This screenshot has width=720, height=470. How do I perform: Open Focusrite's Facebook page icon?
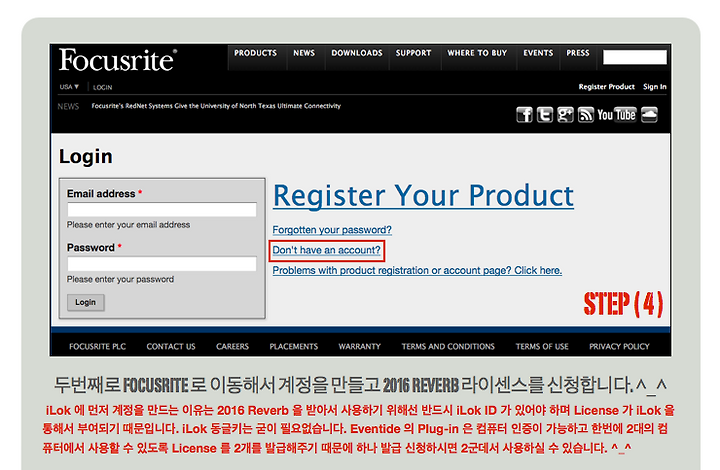coord(524,115)
